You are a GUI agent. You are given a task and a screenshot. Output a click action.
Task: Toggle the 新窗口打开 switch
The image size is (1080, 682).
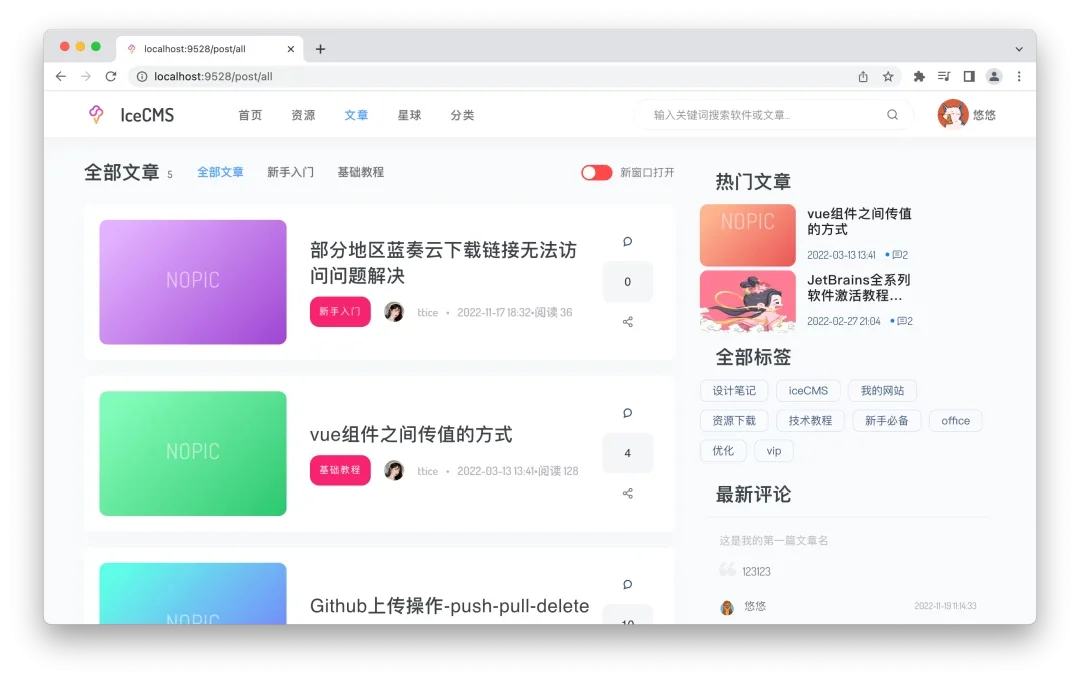(x=596, y=172)
